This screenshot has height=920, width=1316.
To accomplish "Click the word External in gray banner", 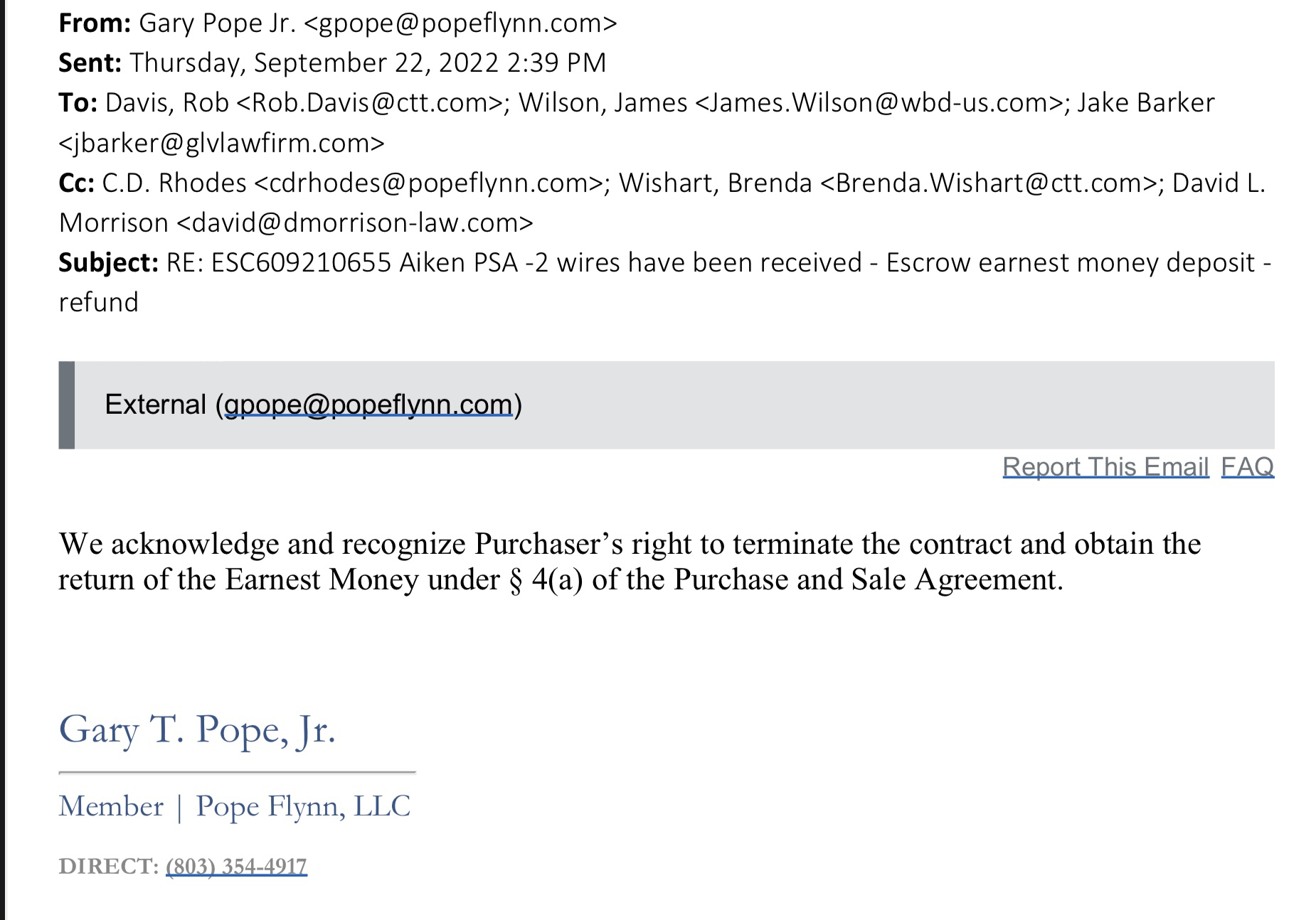I will (155, 405).
